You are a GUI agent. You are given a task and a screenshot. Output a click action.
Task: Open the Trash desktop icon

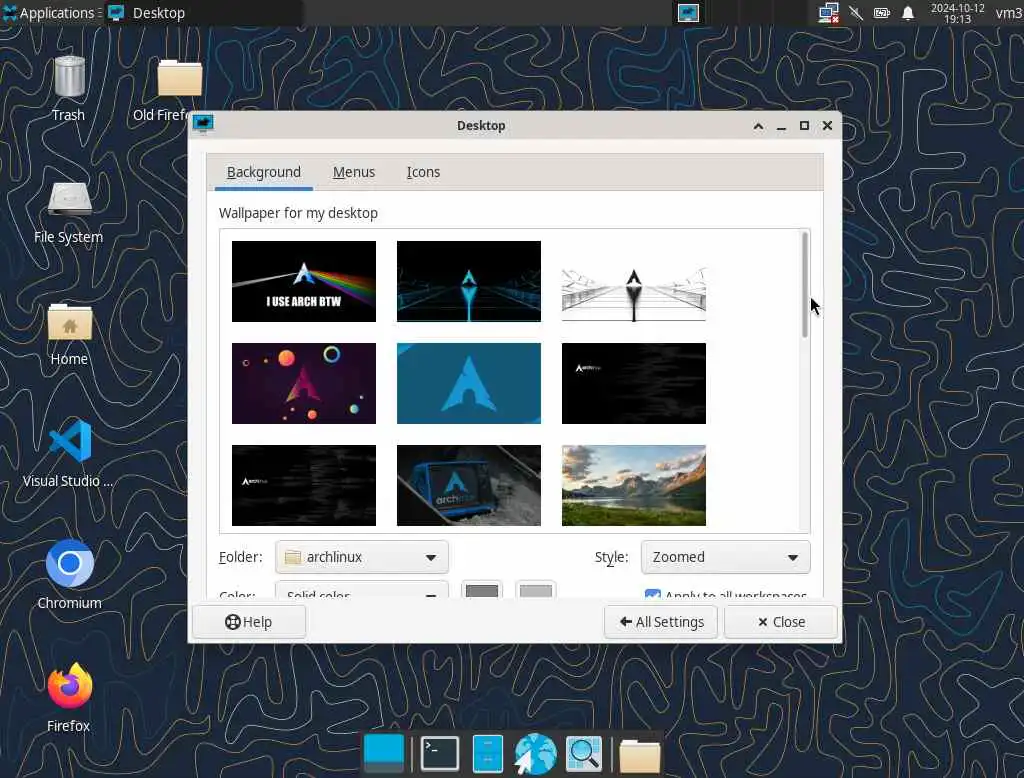[69, 78]
